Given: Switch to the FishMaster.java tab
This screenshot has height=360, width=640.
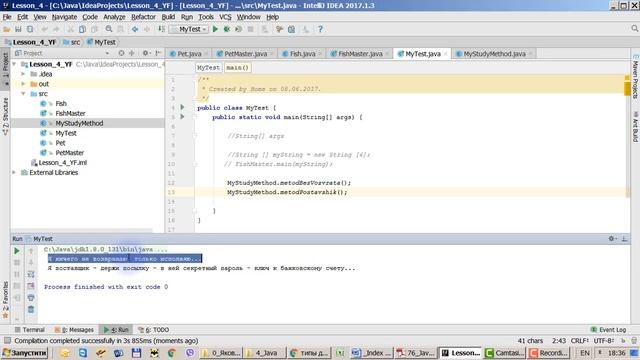Looking at the screenshot, I should [360, 53].
